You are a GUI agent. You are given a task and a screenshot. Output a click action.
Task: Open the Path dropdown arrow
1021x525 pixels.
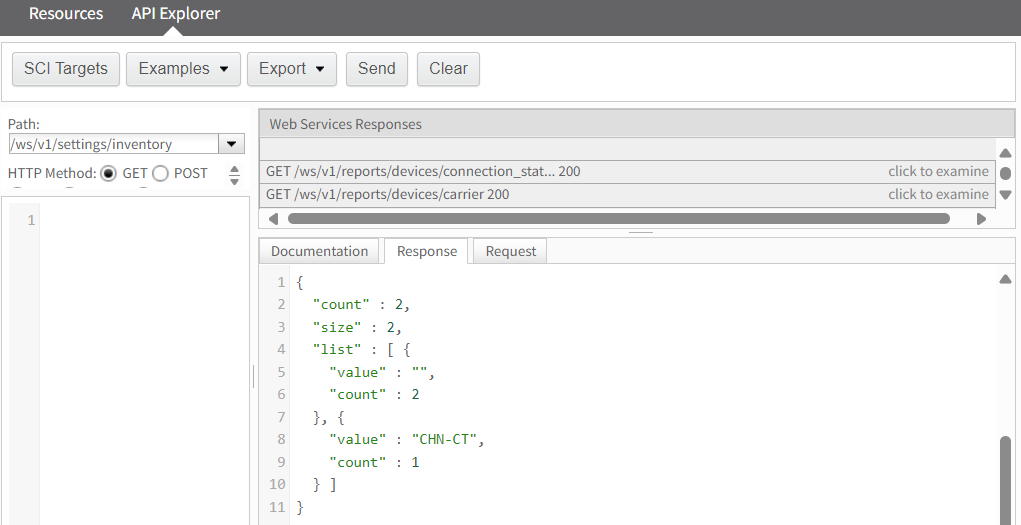(x=231, y=144)
